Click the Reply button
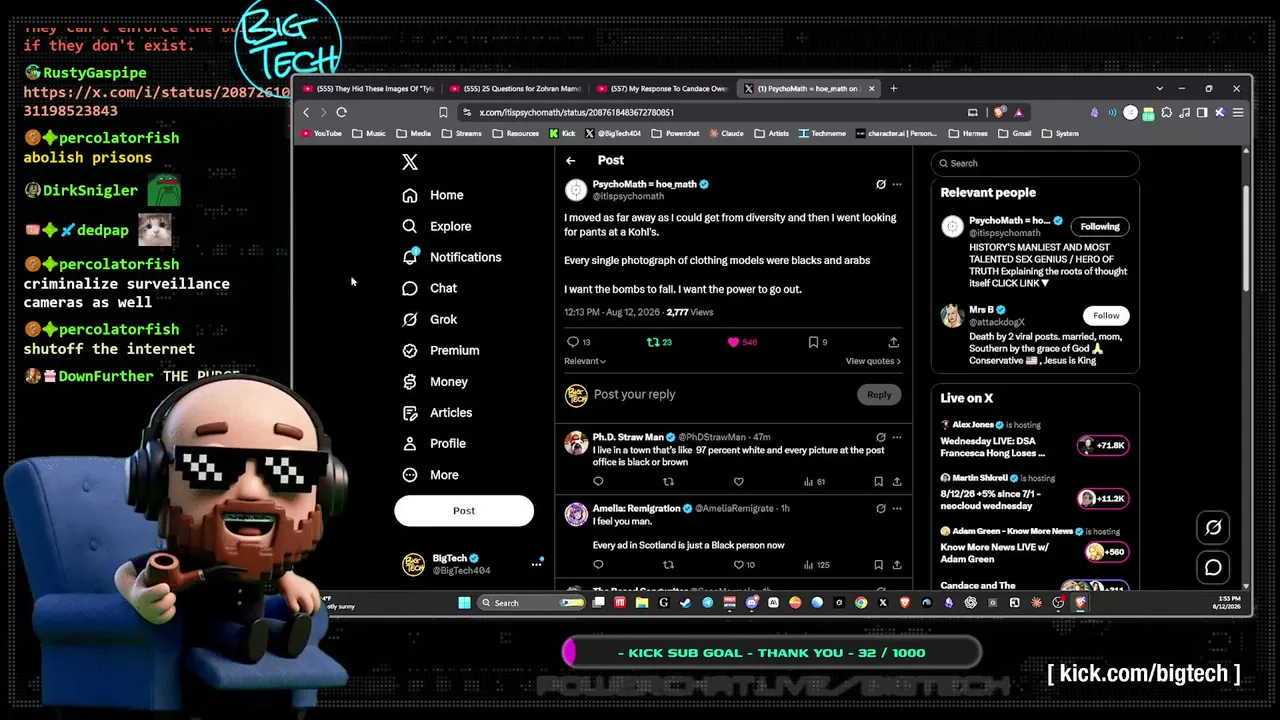The image size is (1280, 720). [879, 394]
